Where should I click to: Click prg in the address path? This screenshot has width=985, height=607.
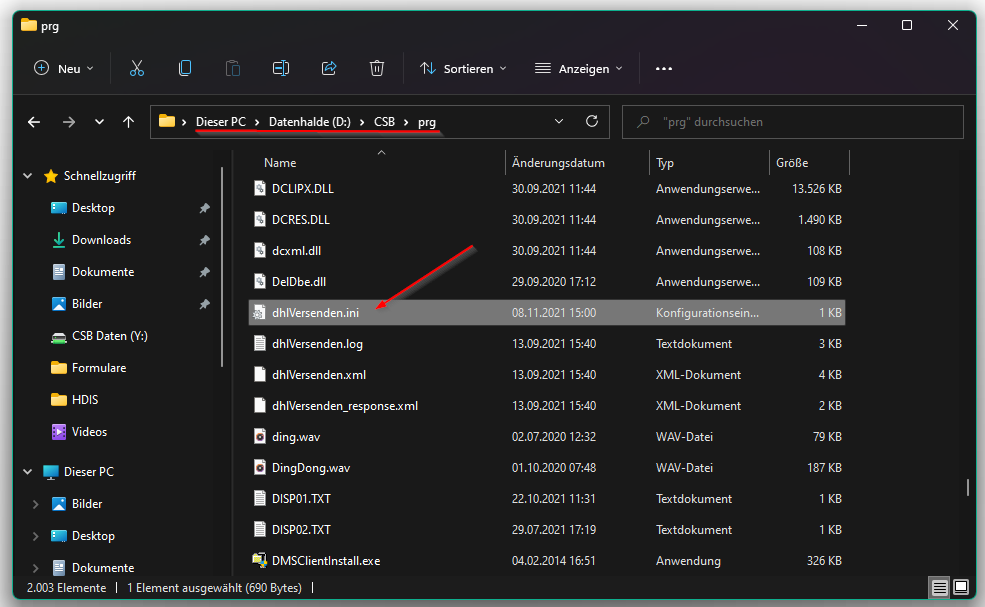427,122
